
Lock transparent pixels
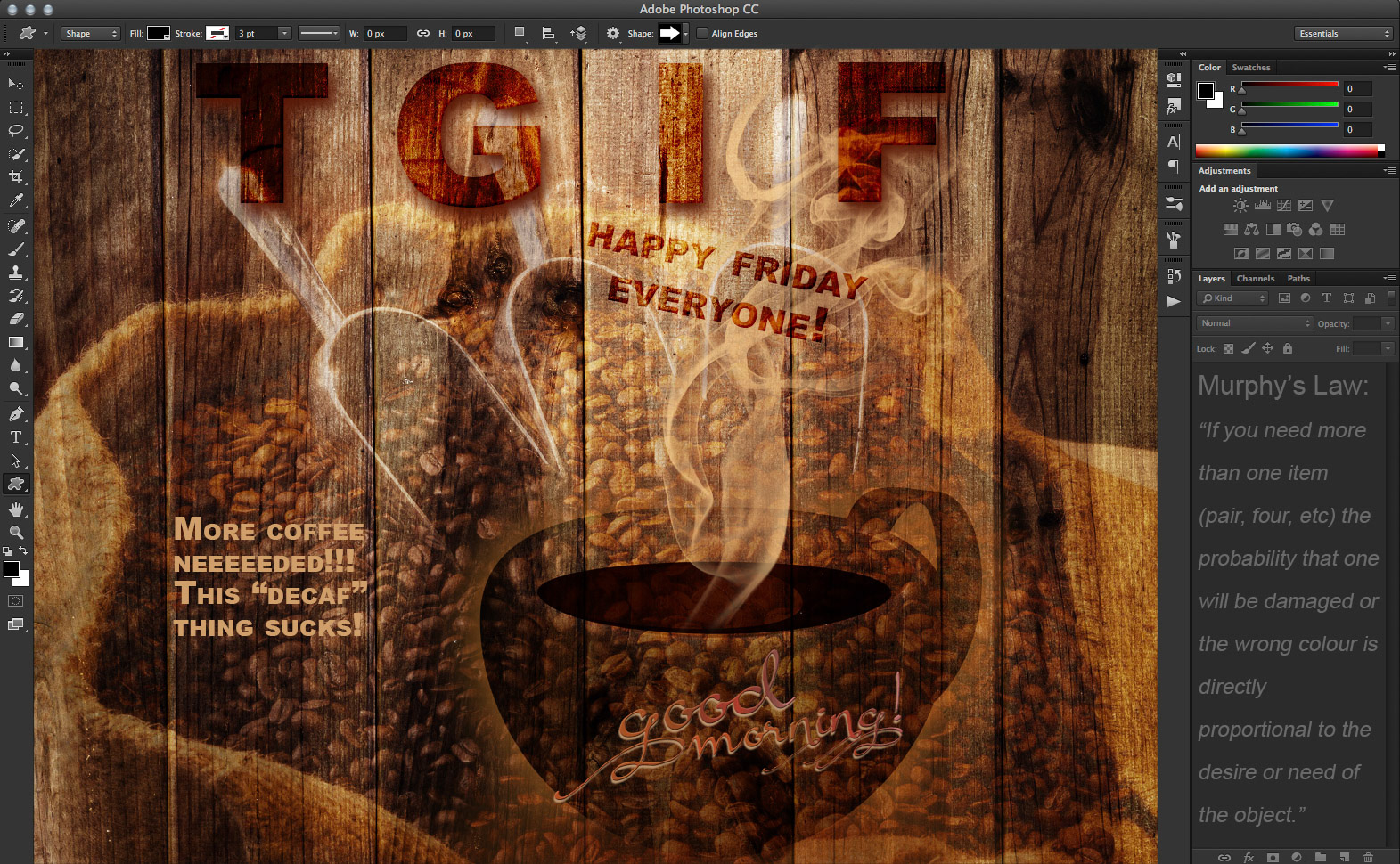coord(1228,348)
